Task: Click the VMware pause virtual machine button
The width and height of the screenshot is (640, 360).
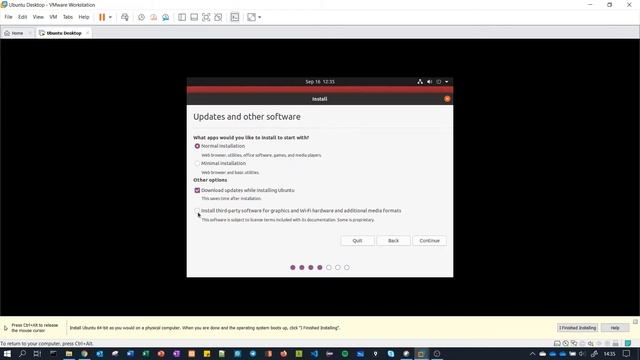Action: [x=102, y=17]
